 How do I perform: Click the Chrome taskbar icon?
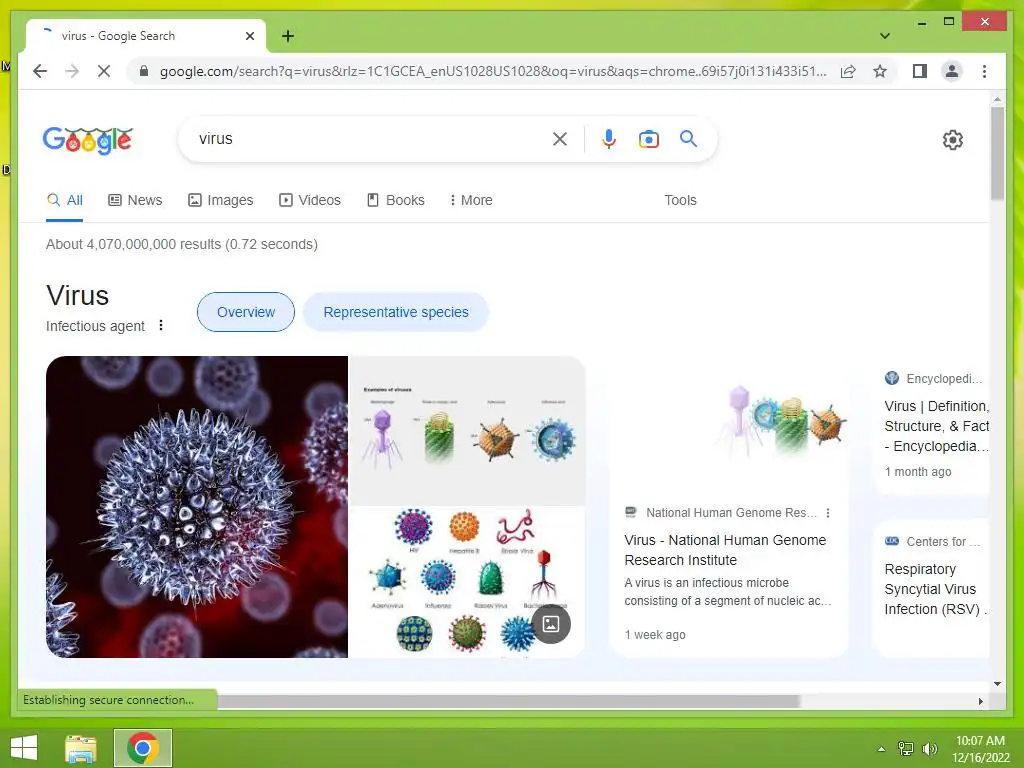pos(143,748)
